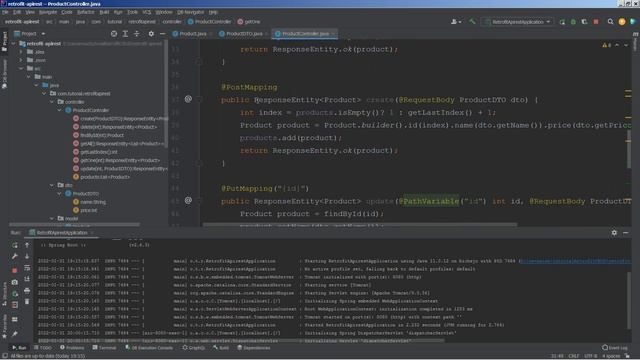Collapse the com.tutorial.retrofitapirest package
Viewport: 640px width, 360px height.
click(x=44, y=93)
